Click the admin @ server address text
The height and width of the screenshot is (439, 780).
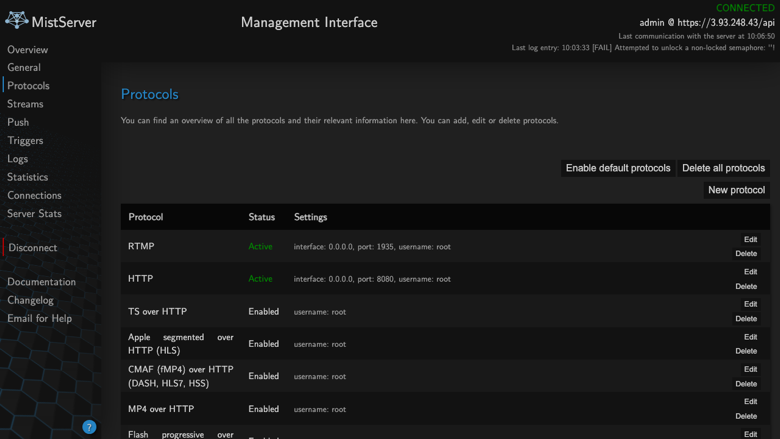(707, 22)
